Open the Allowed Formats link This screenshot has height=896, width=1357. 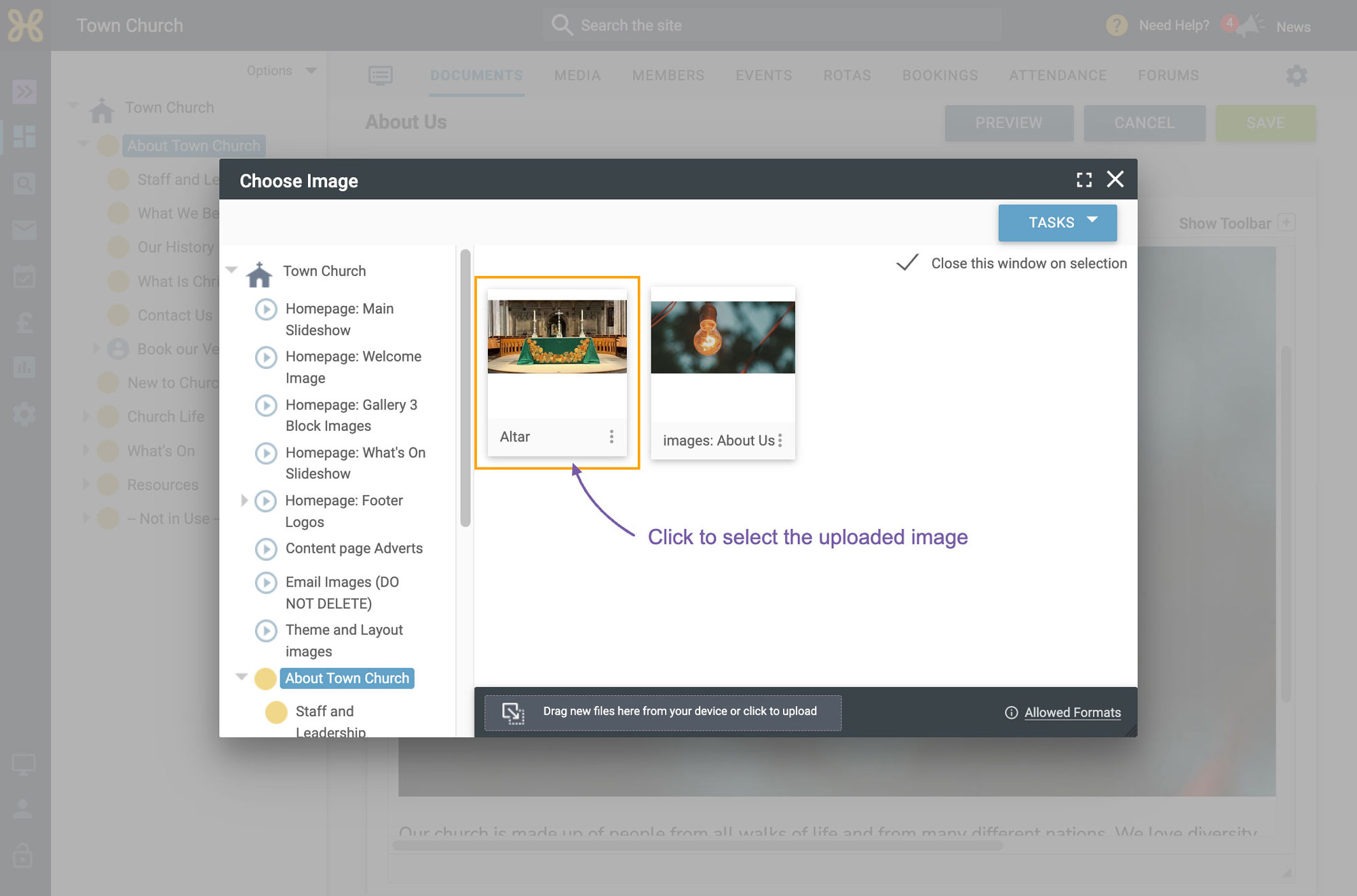1072,712
